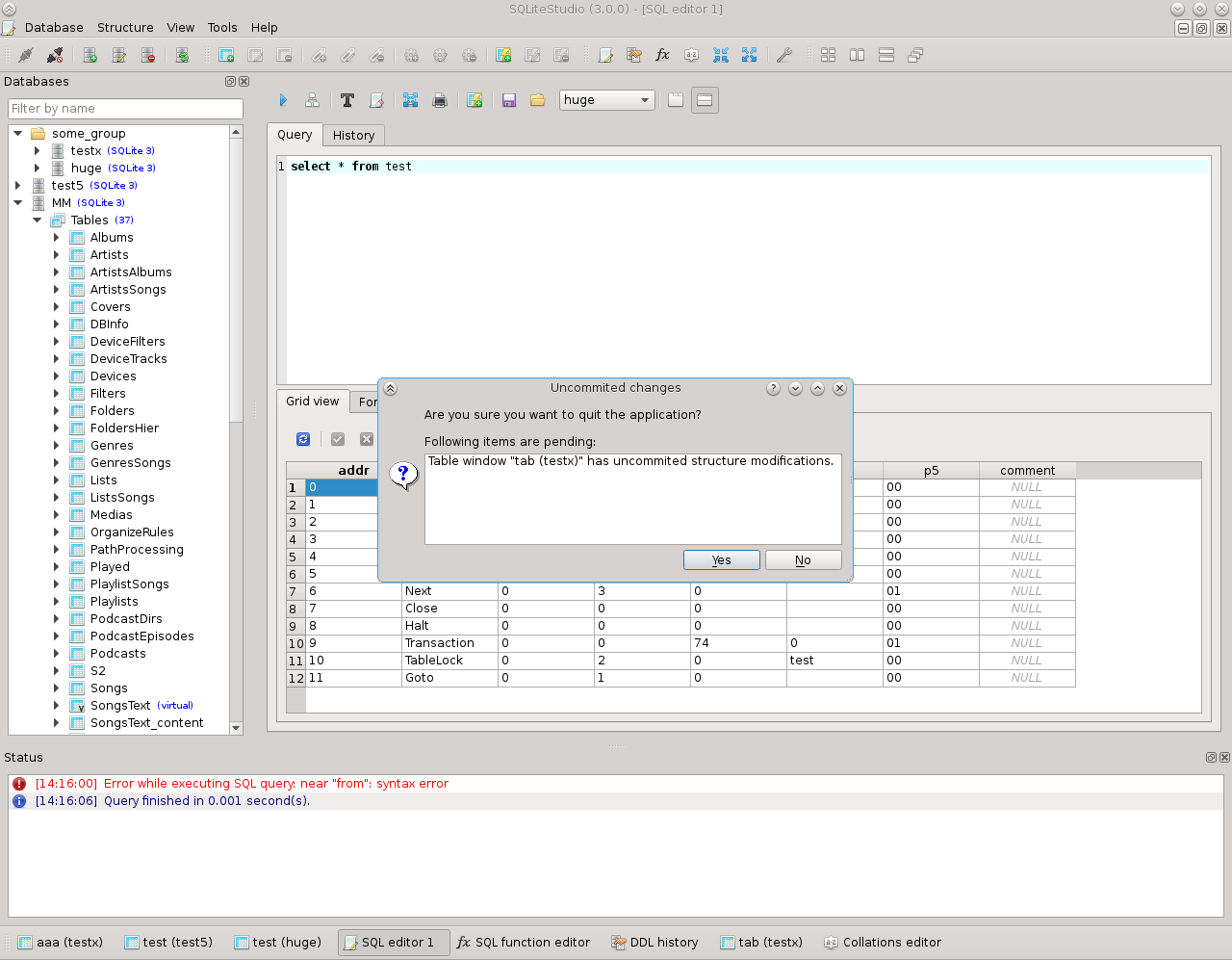
Task: Click No to cancel quitting
Action: tap(803, 560)
